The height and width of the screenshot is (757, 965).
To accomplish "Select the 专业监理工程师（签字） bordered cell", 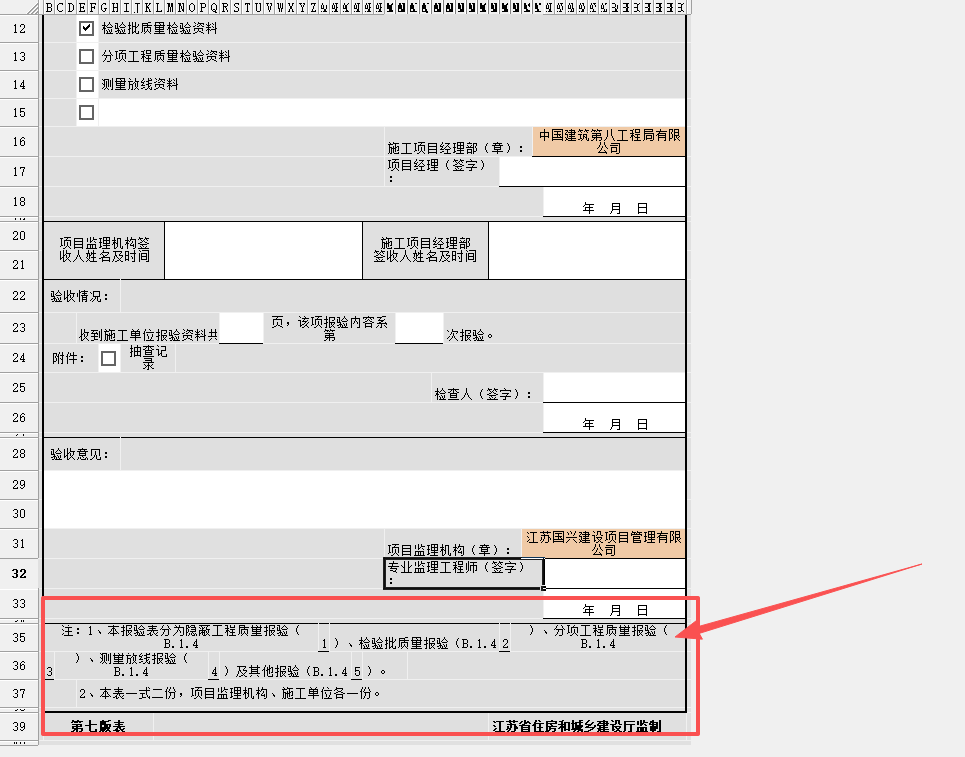I will click(x=463, y=573).
